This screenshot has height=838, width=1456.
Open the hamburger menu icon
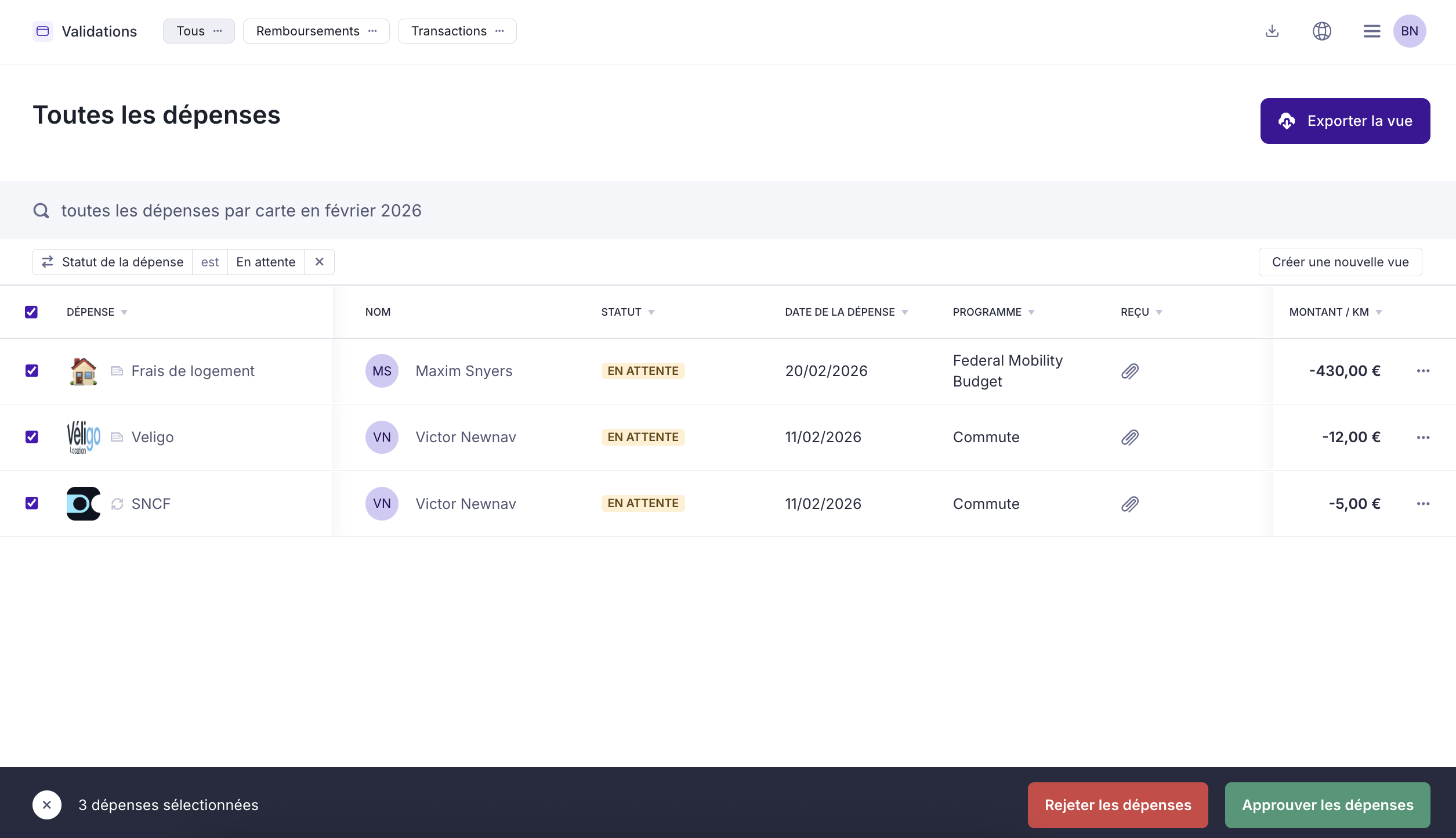tap(1371, 31)
